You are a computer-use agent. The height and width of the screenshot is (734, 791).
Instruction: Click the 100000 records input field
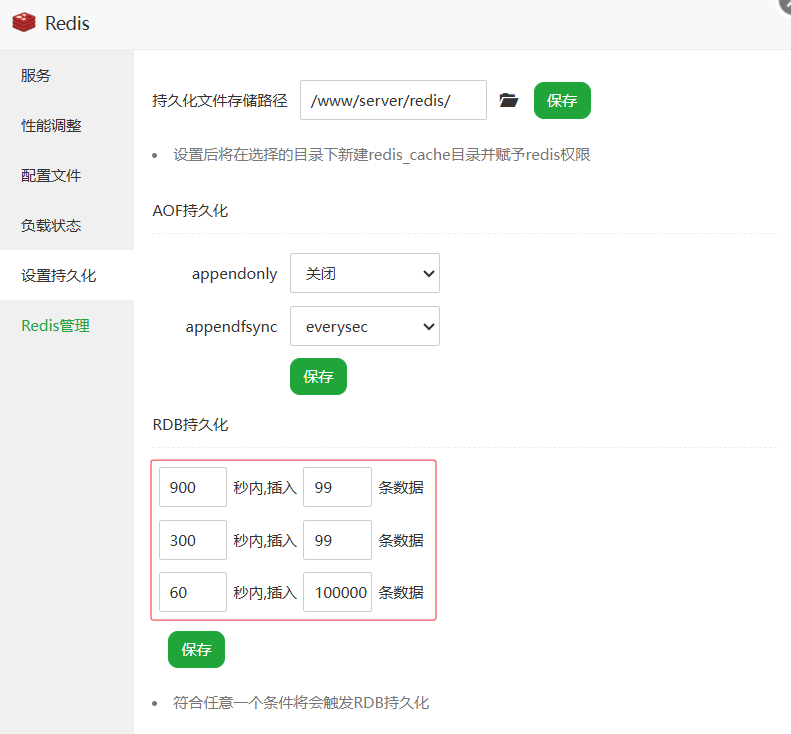(x=337, y=592)
